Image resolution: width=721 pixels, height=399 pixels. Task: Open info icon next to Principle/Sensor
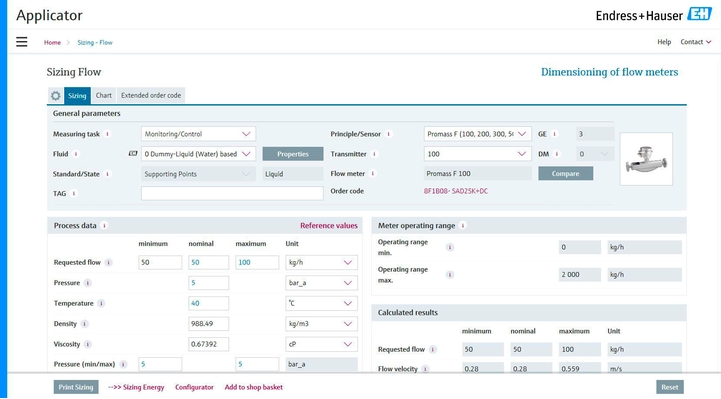click(x=389, y=134)
